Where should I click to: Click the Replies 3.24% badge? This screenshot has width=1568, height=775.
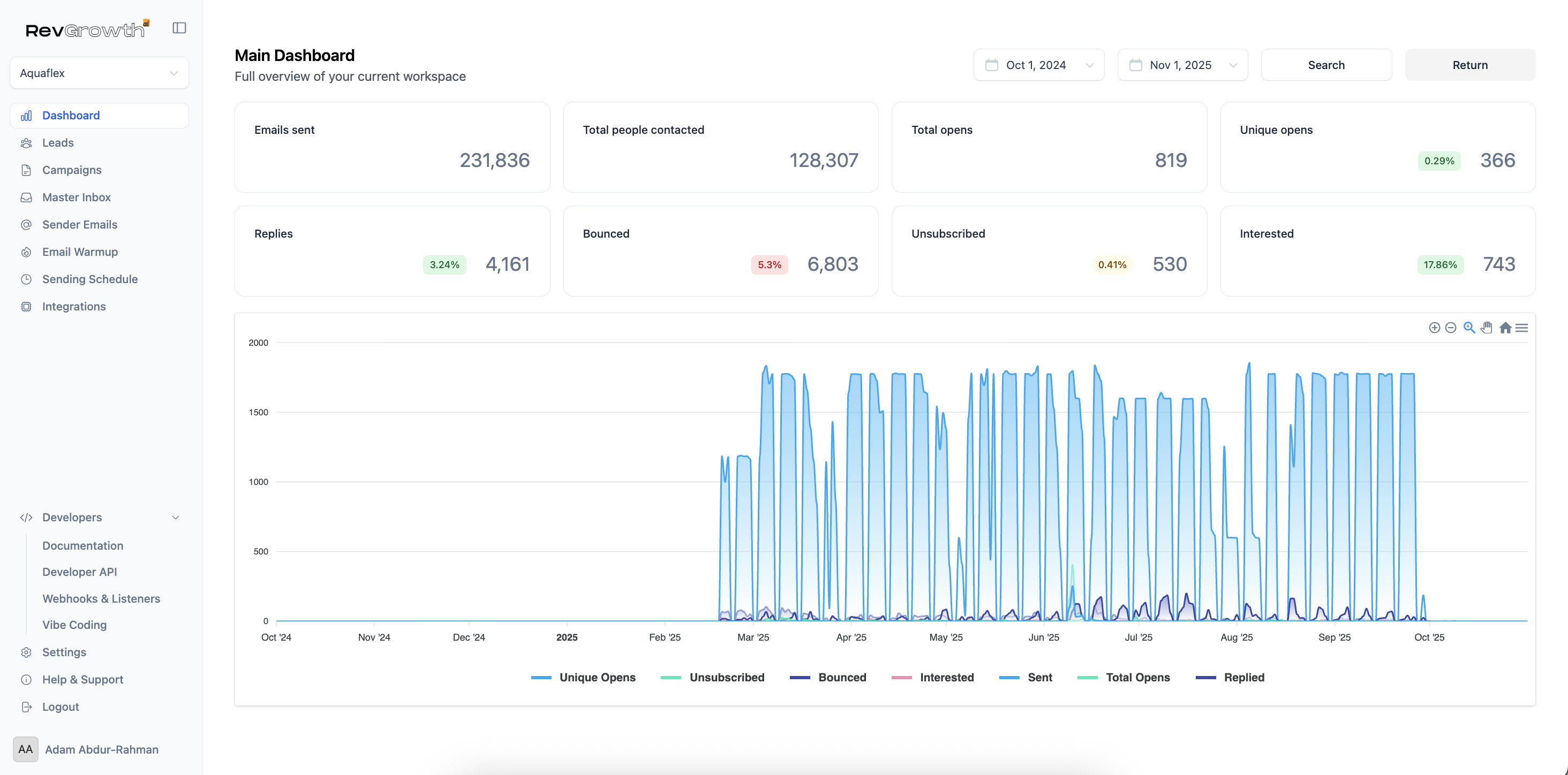click(x=444, y=265)
